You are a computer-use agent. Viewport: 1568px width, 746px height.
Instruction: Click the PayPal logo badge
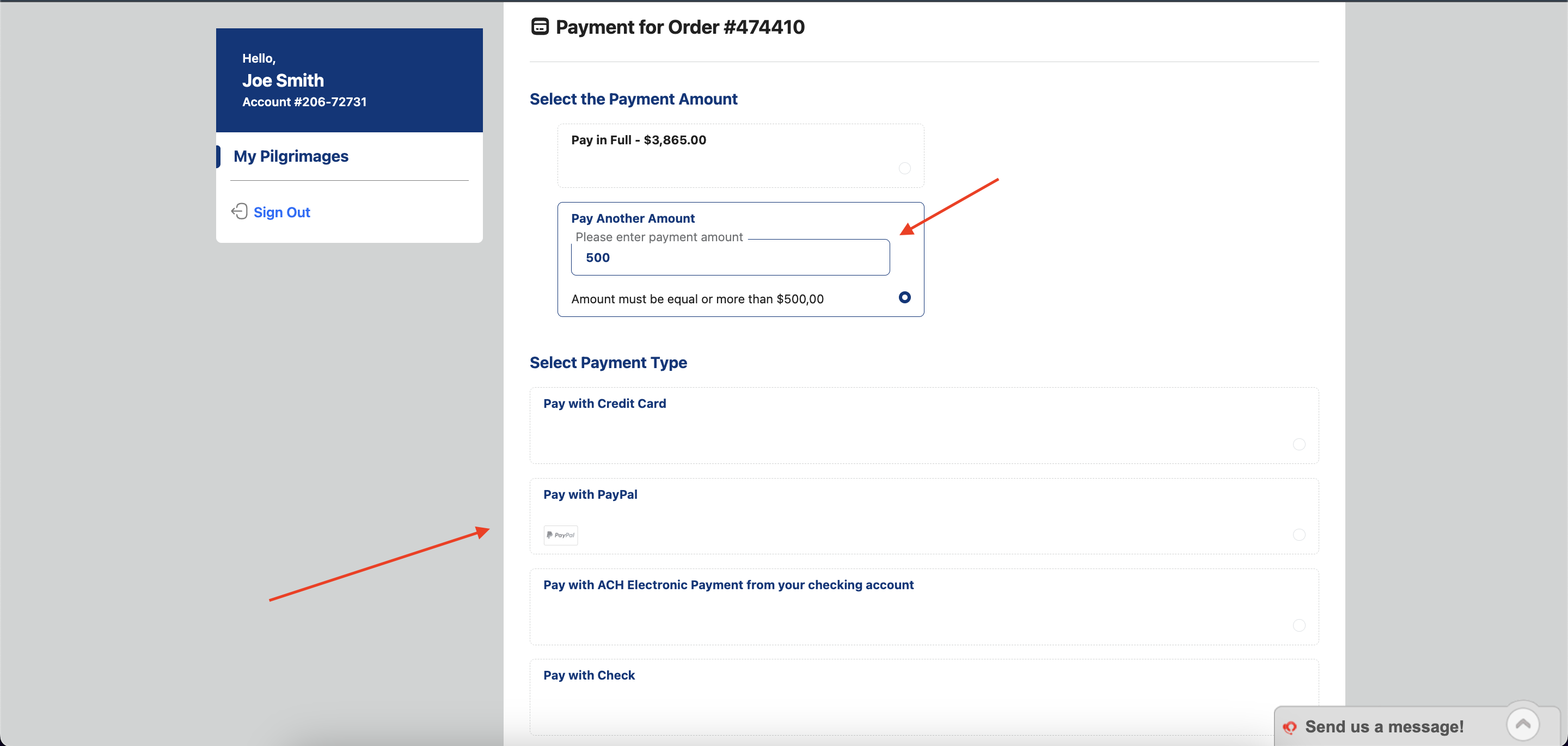pos(560,535)
